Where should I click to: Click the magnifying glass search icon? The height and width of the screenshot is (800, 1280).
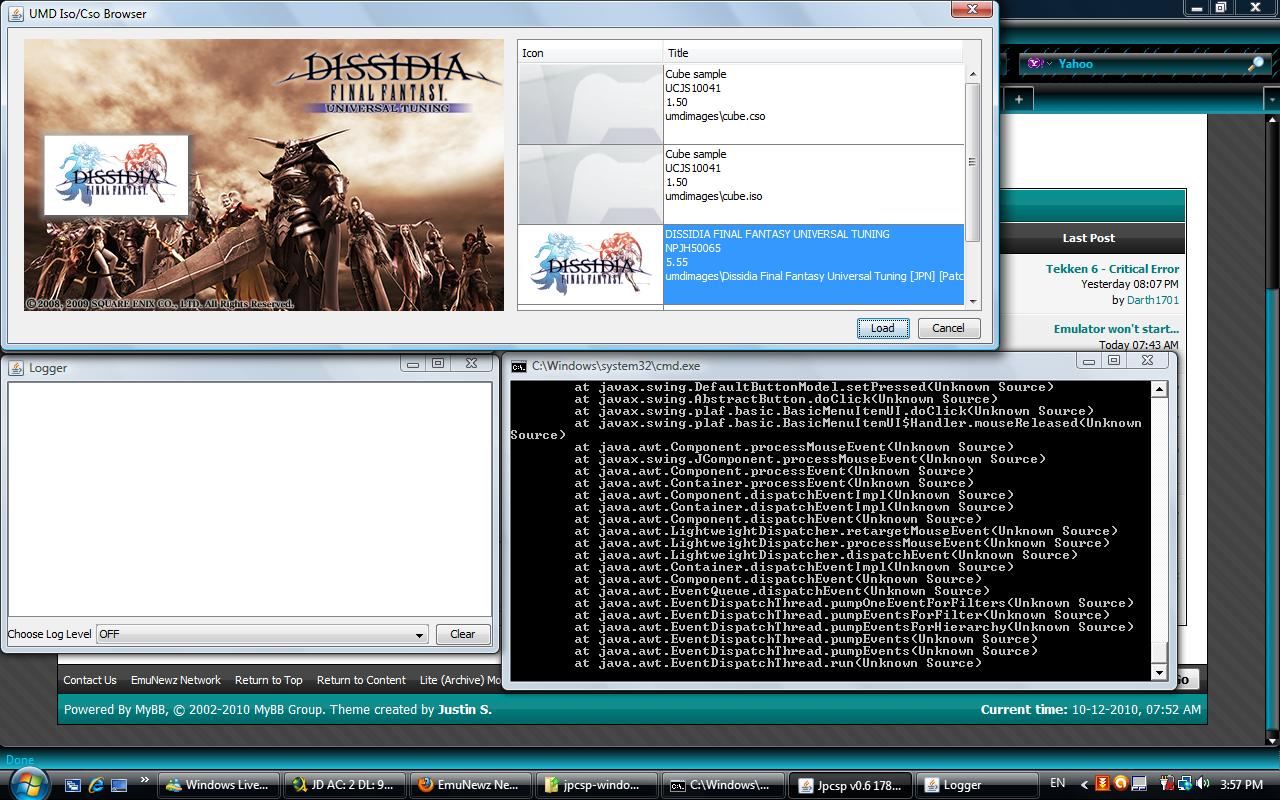pos(1256,64)
